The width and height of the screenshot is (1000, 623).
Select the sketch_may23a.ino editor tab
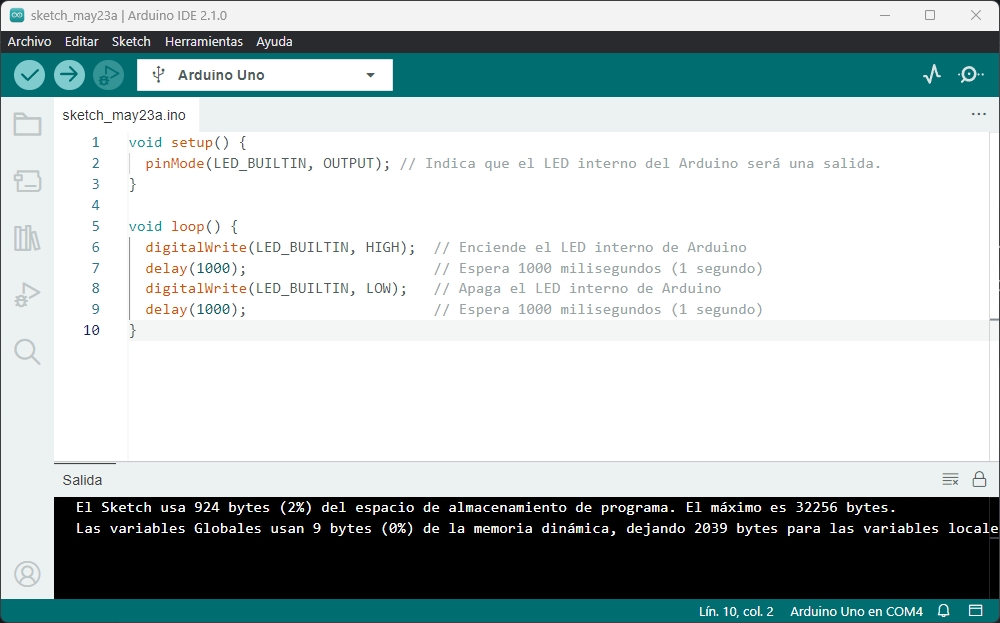pos(124,115)
